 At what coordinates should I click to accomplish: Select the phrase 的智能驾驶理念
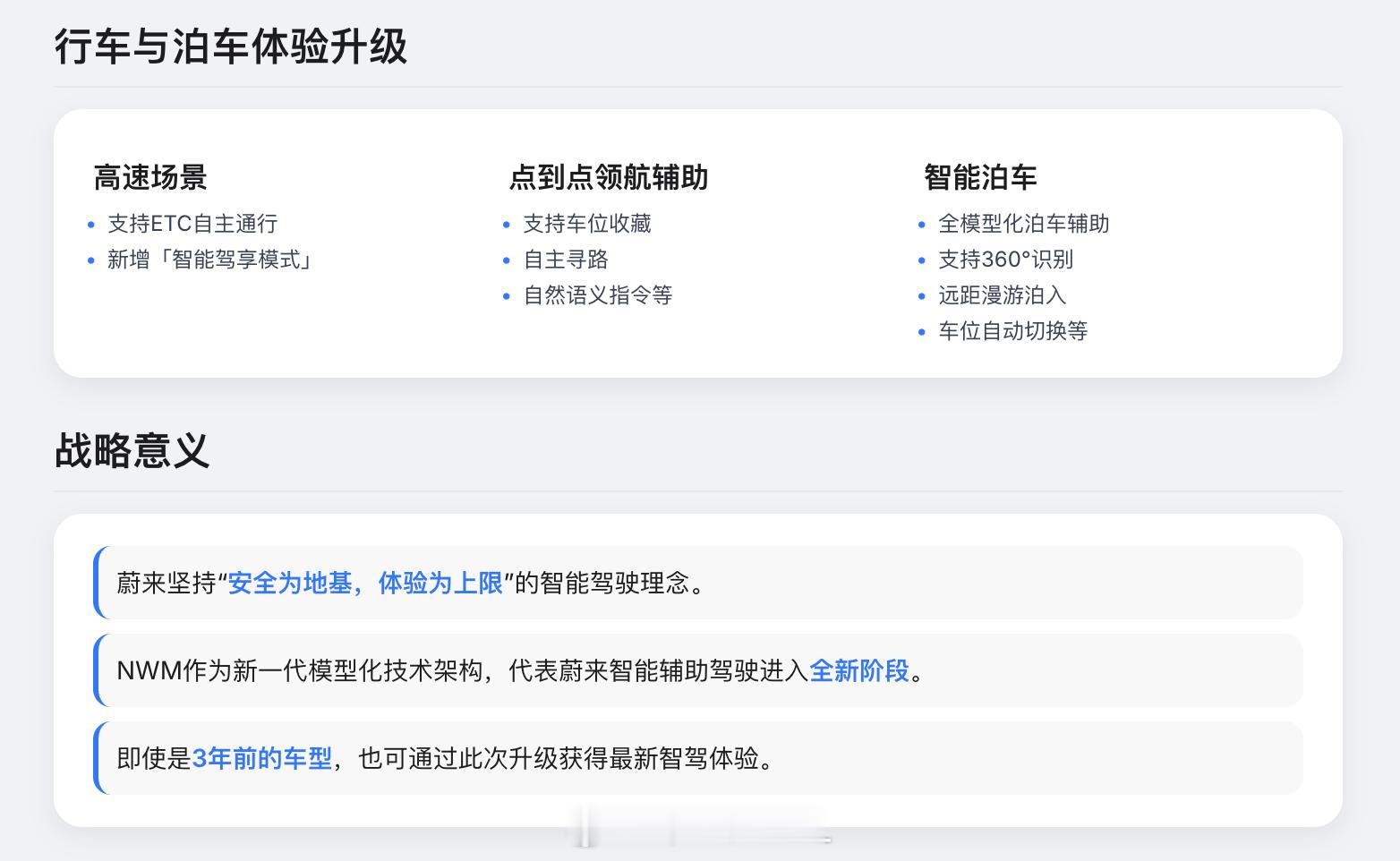[602, 584]
